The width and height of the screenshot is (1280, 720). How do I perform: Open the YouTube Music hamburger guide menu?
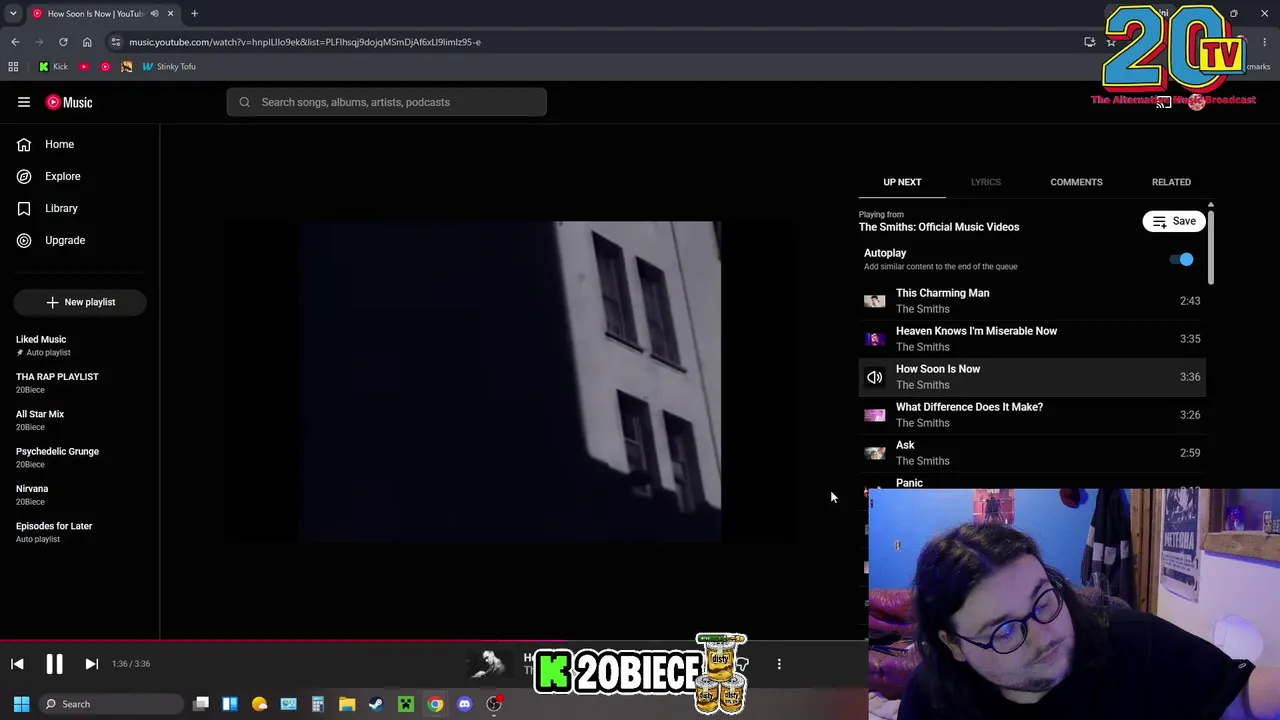[x=24, y=102]
